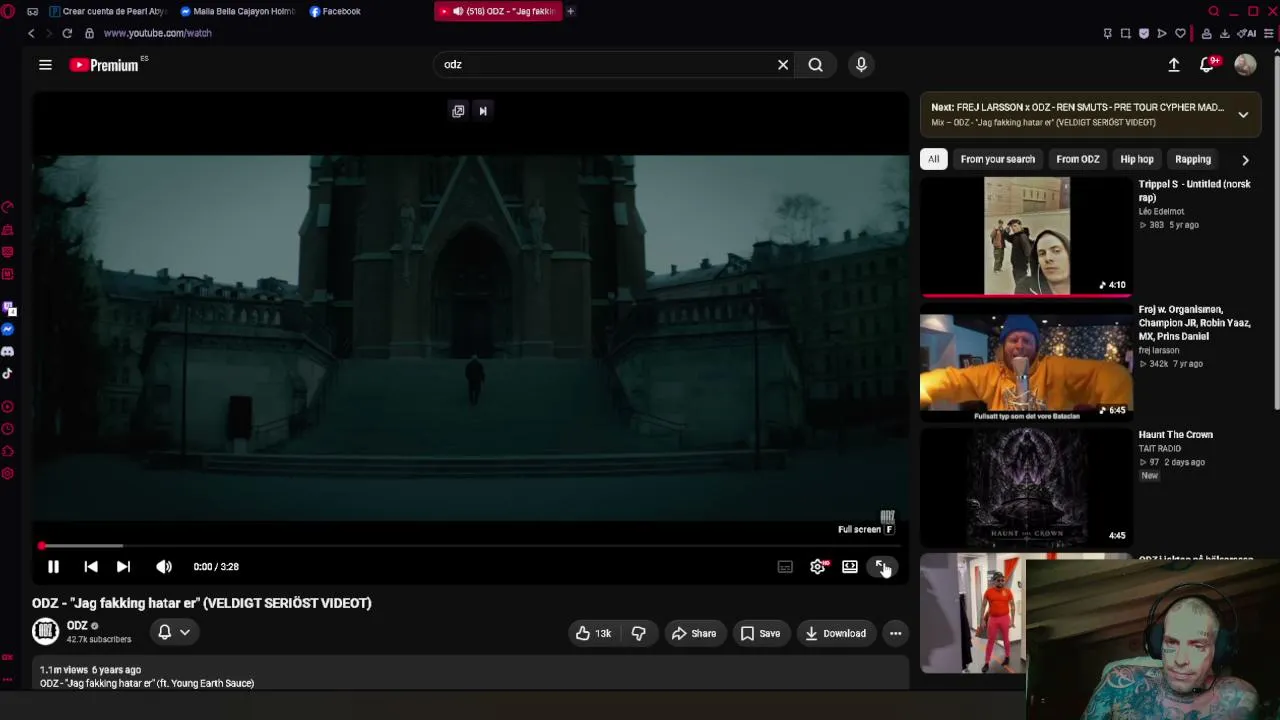This screenshot has width=1280, height=720.
Task: Add page to bookmarks heart icon
Action: [1180, 33]
